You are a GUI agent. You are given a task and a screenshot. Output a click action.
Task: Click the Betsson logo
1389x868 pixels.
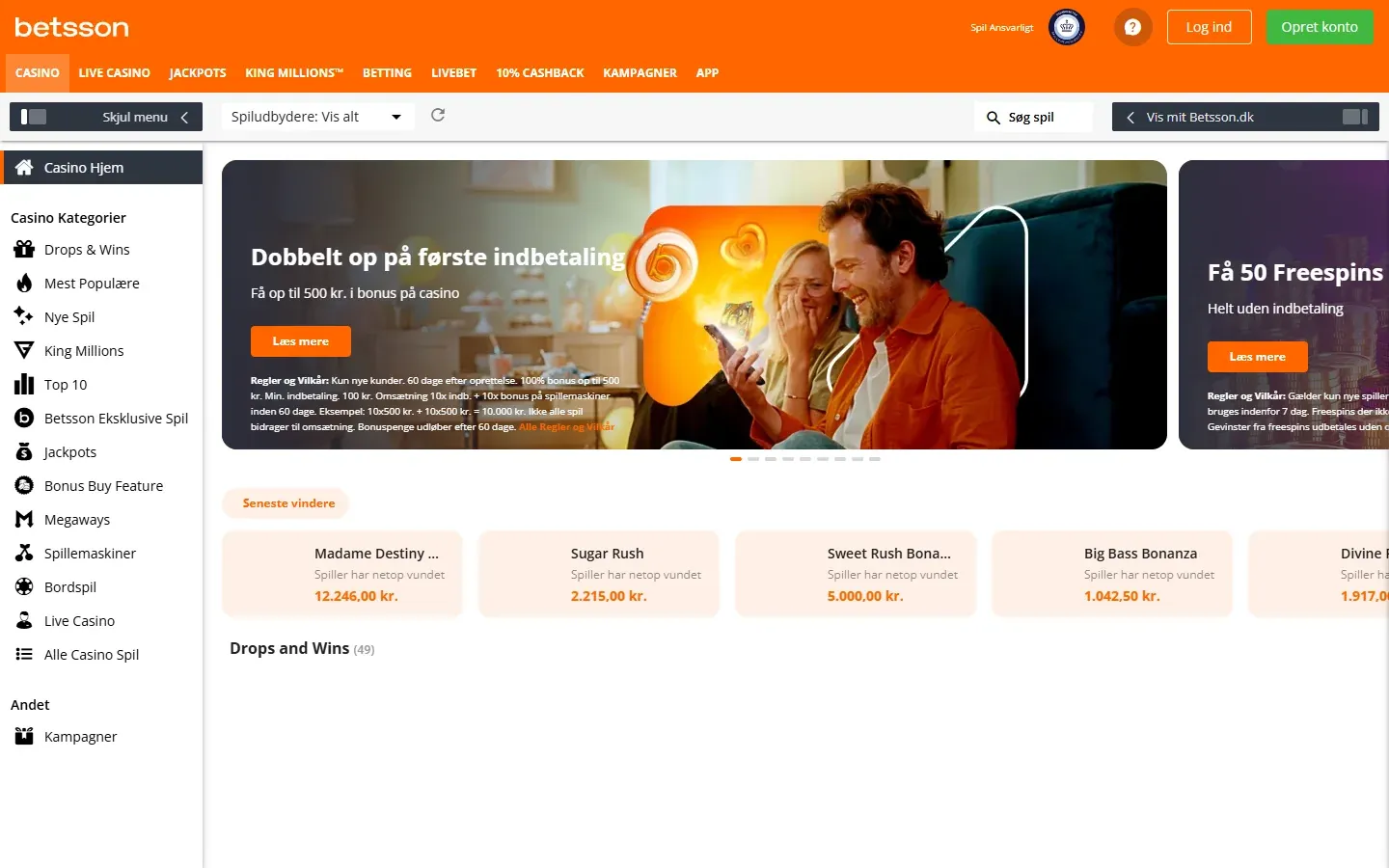point(71,27)
